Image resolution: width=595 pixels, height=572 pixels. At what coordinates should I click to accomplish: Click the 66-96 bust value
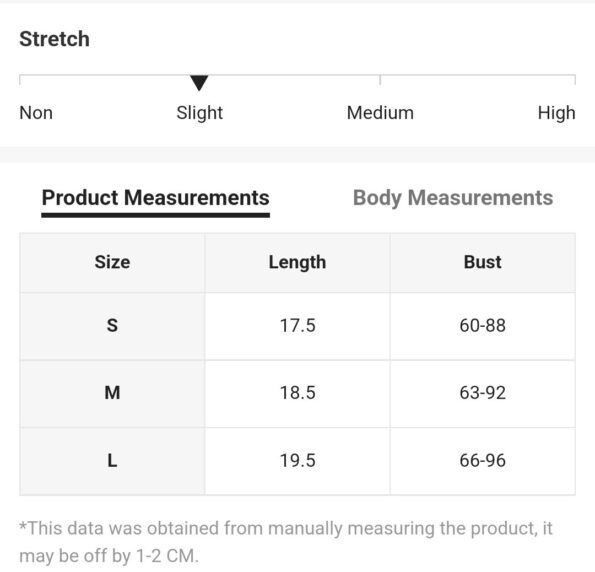pyautogui.click(x=483, y=461)
